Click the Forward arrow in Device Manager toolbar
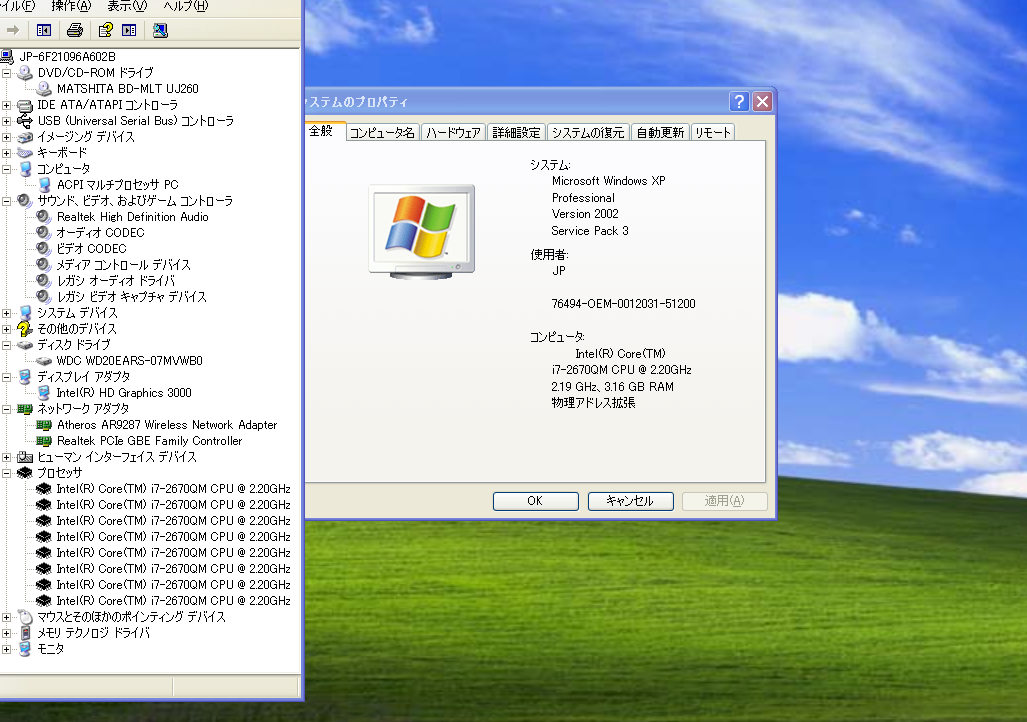 (12, 30)
